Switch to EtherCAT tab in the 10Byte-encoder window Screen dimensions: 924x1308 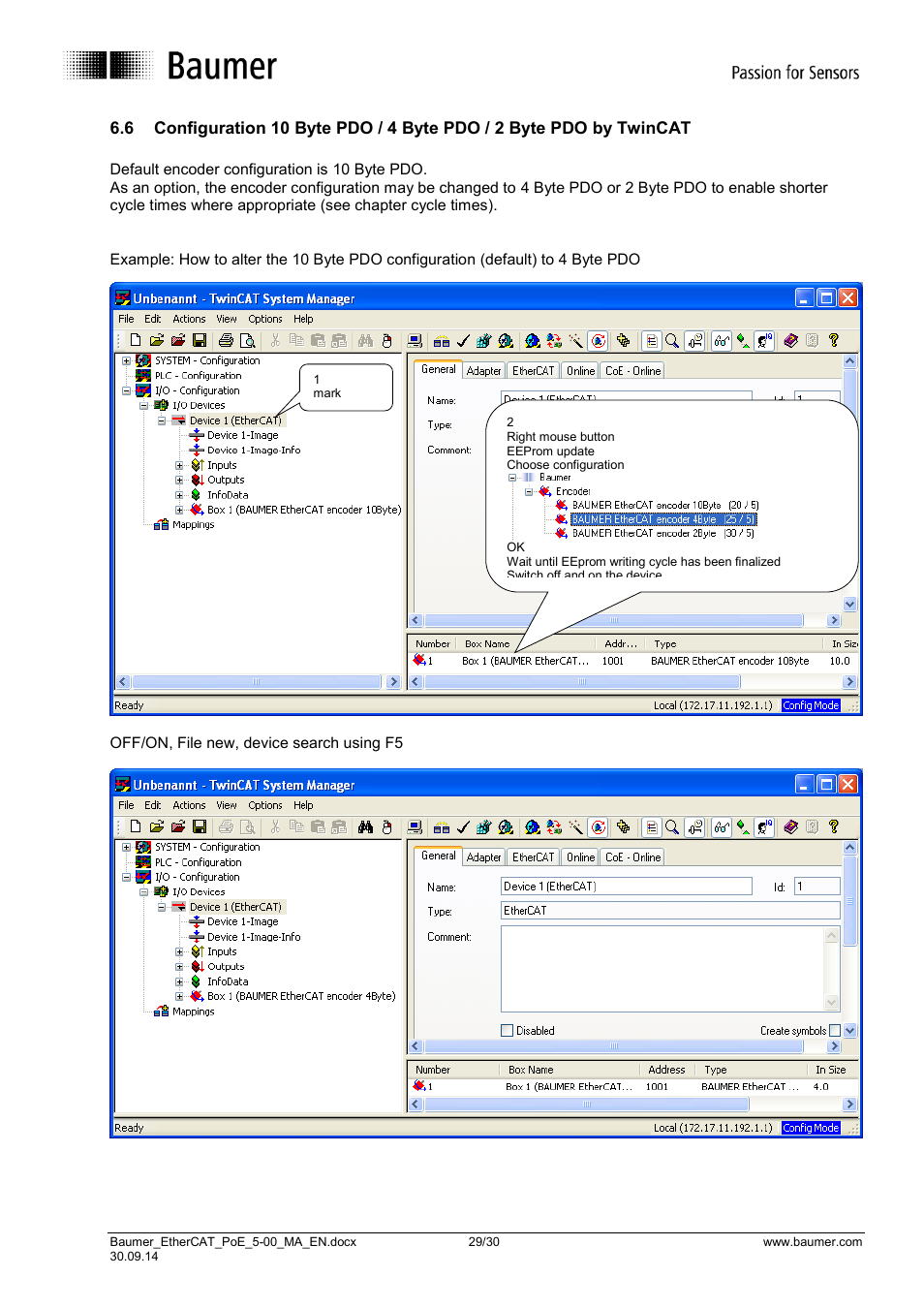pyautogui.click(x=534, y=371)
